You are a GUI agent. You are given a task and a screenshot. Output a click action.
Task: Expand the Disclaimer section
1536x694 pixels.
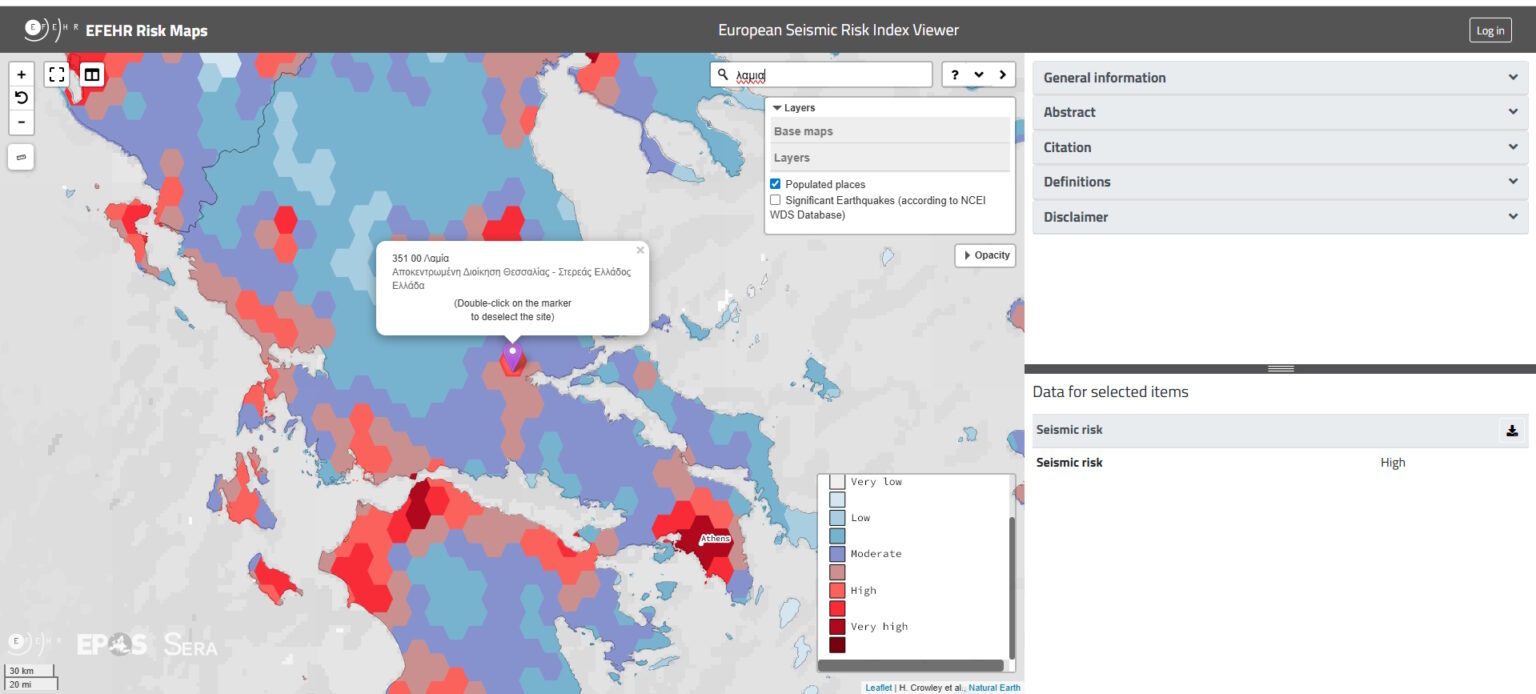(1280, 217)
